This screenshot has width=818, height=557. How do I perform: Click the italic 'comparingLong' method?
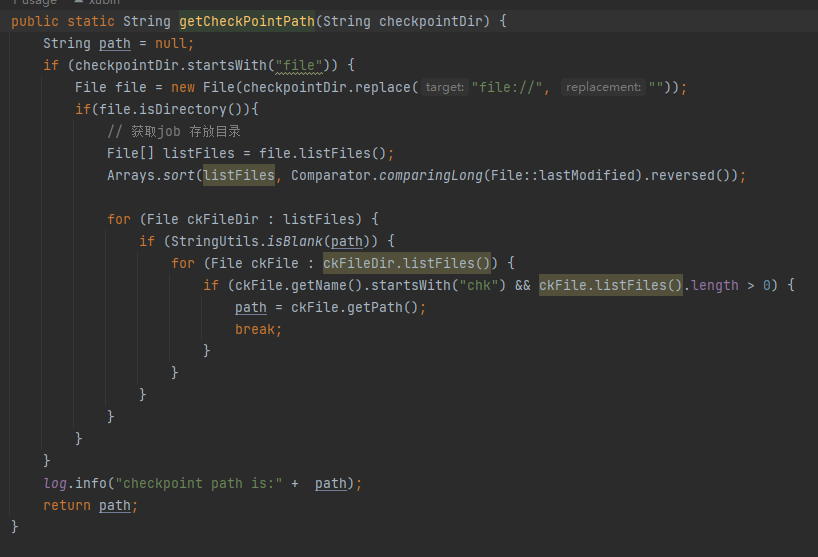click(x=431, y=175)
